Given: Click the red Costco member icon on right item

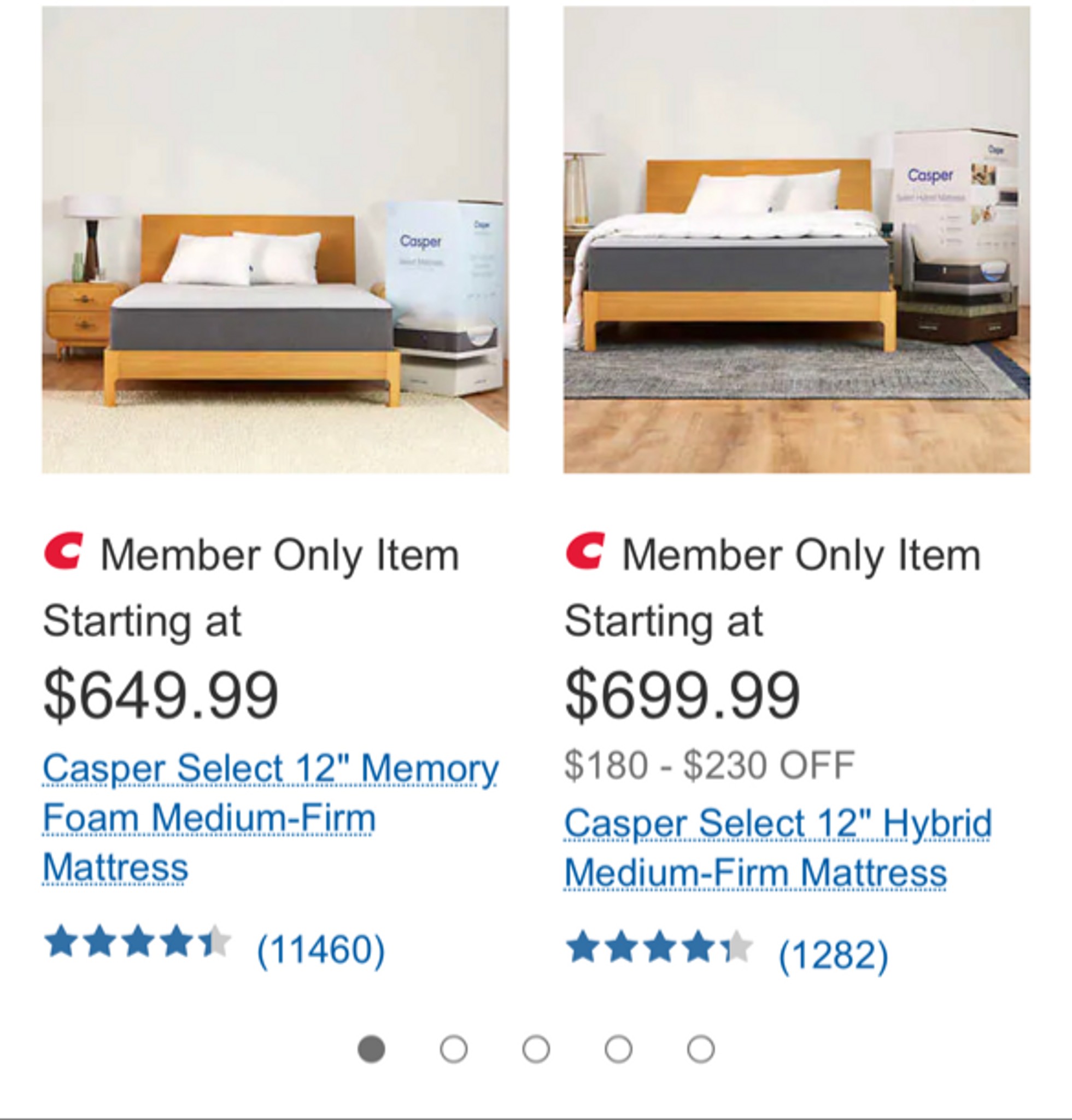Looking at the screenshot, I should [x=585, y=550].
